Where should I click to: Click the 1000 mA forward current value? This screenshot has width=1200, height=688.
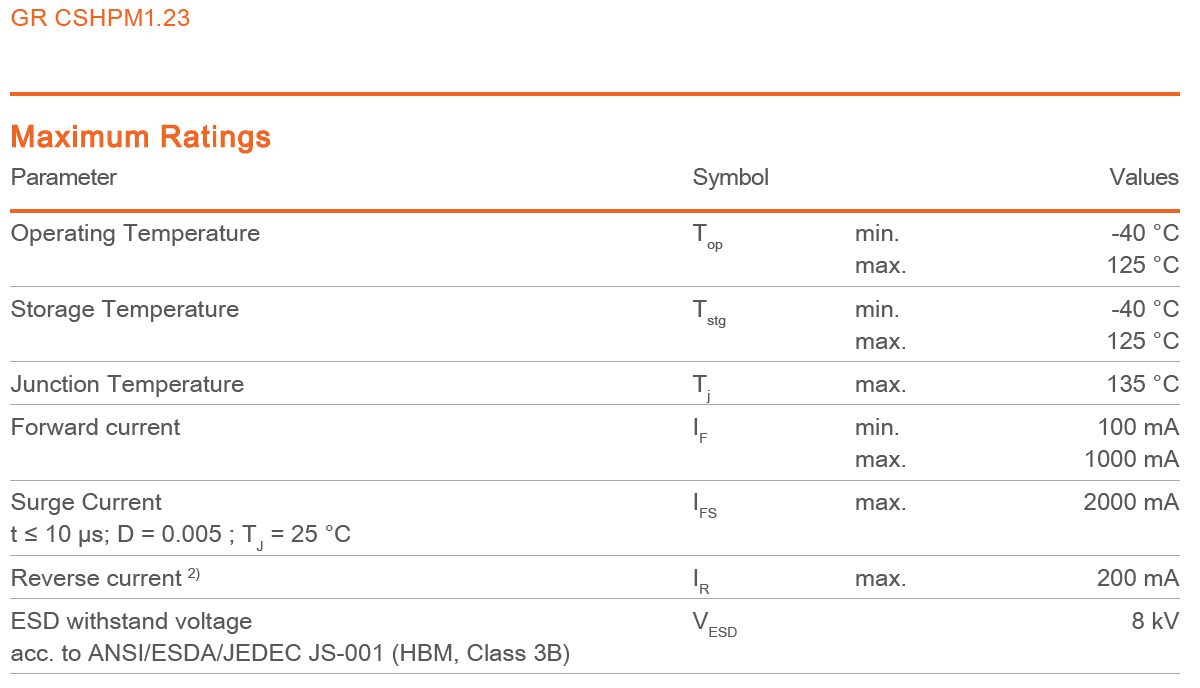tap(1132, 460)
